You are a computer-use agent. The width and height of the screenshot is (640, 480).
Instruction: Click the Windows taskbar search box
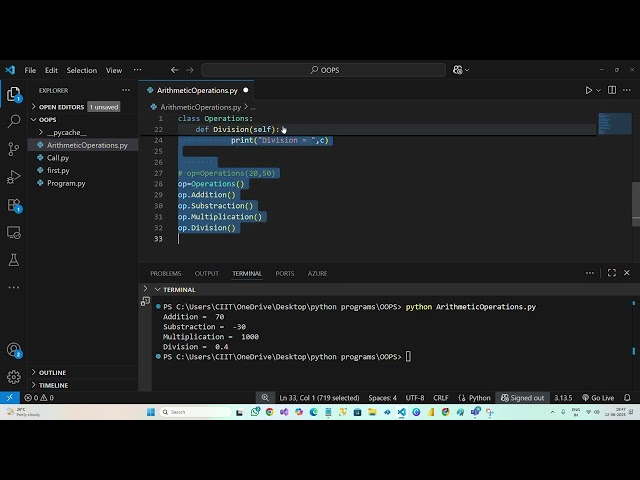pyautogui.click(x=195, y=412)
